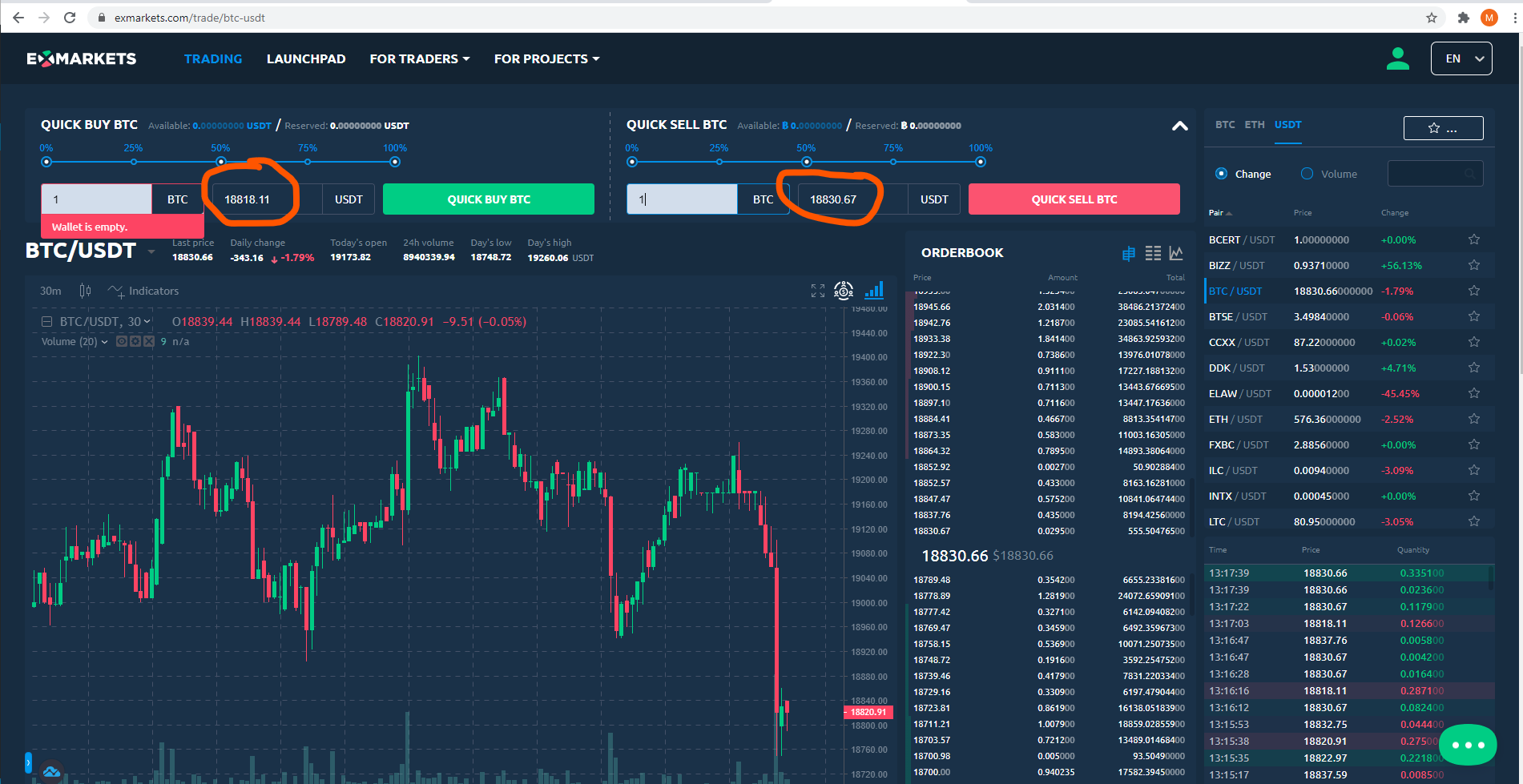This screenshot has width=1523, height=784.
Task: Toggle chart candle style icon
Action: (86, 291)
